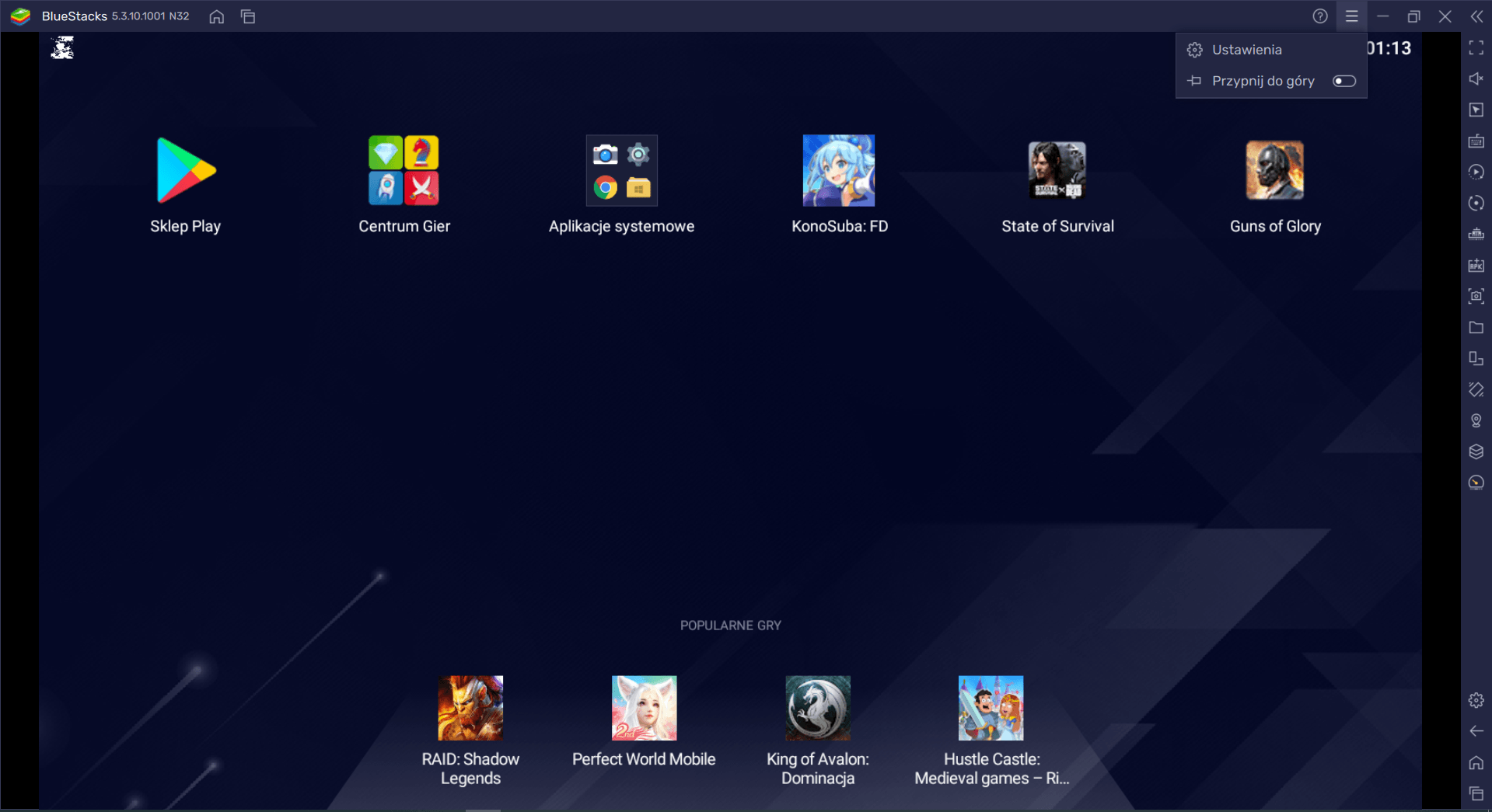Open Hustle Castle: Medieval games tile
Image resolution: width=1492 pixels, height=812 pixels.
click(x=991, y=708)
